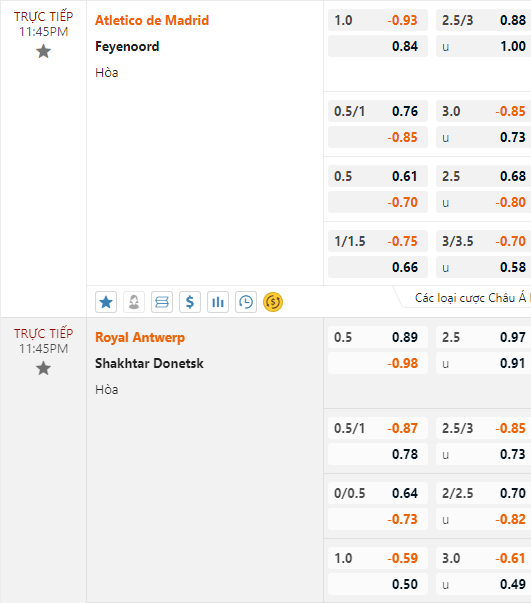This screenshot has height=603, width=531.
Task: Click the dollar sign icon
Action: (x=190, y=302)
